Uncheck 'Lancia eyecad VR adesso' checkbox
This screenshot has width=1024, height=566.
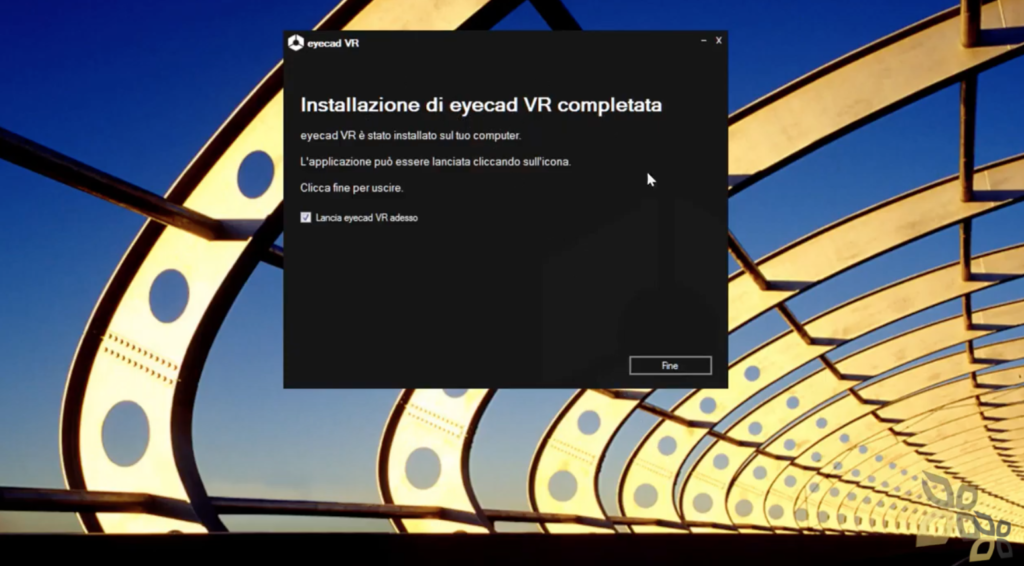(x=306, y=217)
